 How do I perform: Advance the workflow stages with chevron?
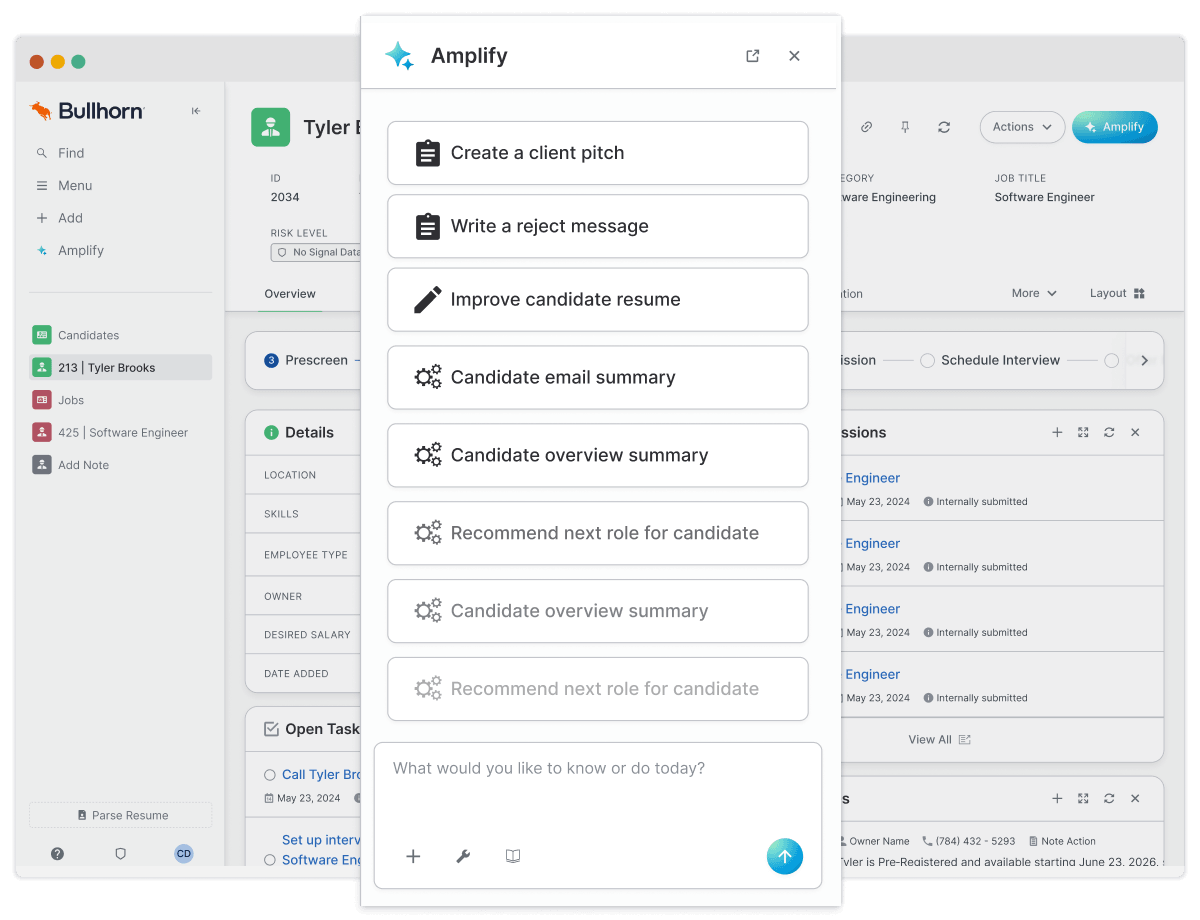(1145, 360)
